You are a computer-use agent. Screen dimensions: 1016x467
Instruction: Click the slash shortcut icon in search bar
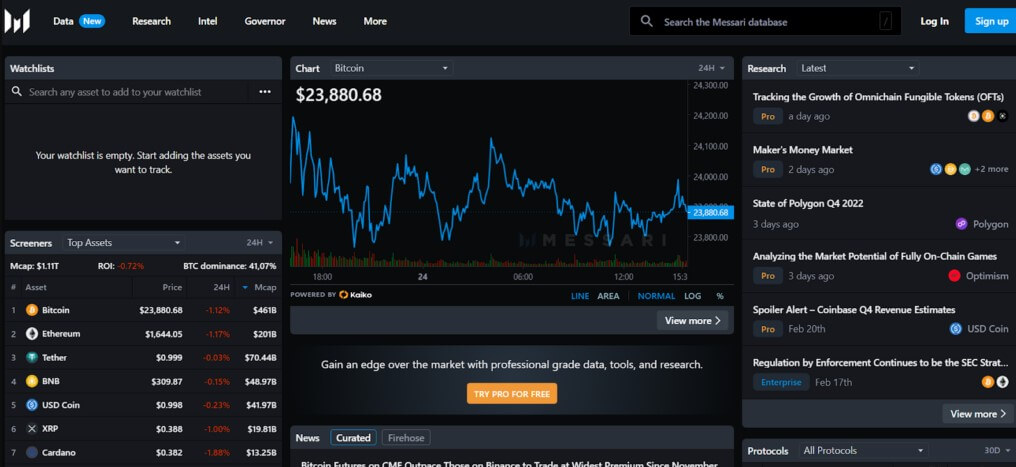[886, 21]
